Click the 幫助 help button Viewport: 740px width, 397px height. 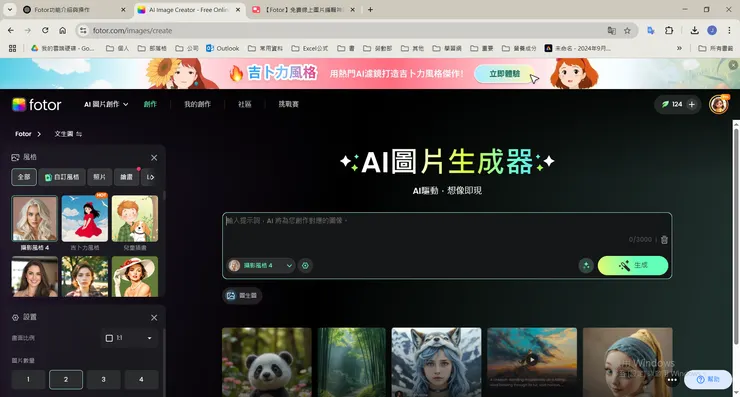click(708, 380)
